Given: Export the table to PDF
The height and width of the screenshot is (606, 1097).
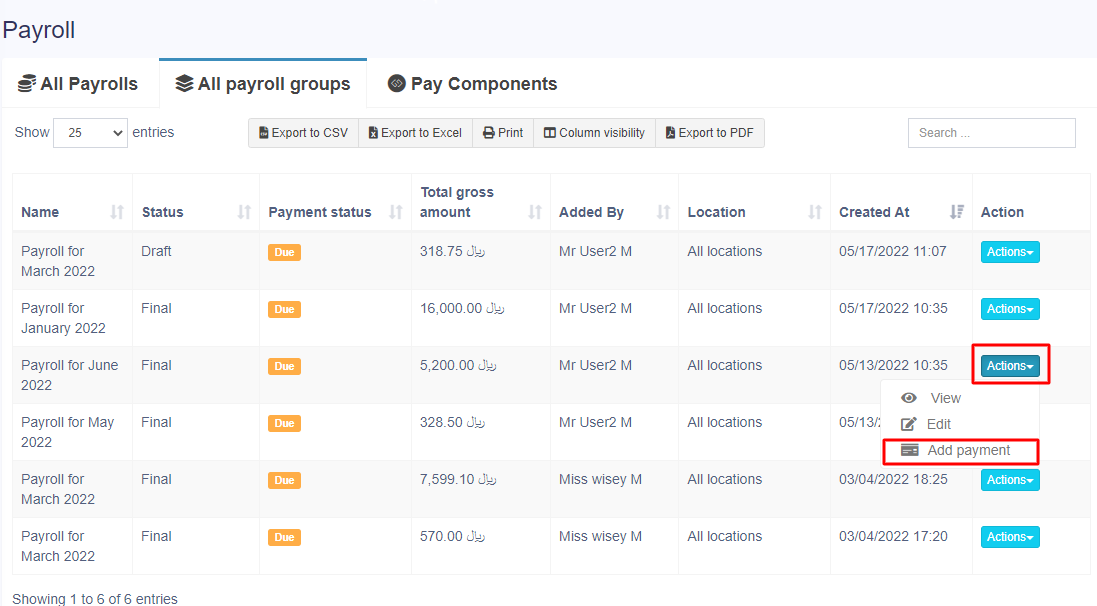Looking at the screenshot, I should [x=709, y=133].
